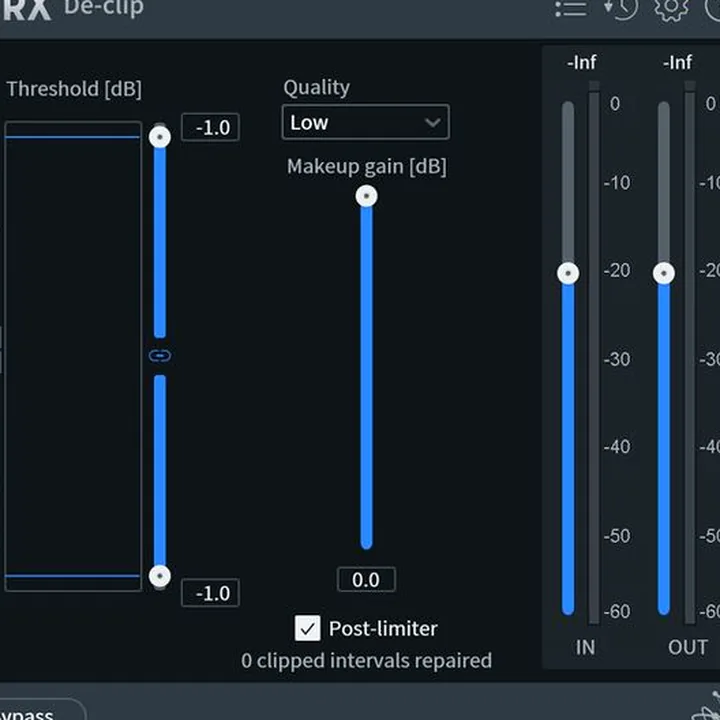Click the RX logo in header
The image size is (720, 720).
coord(27,9)
